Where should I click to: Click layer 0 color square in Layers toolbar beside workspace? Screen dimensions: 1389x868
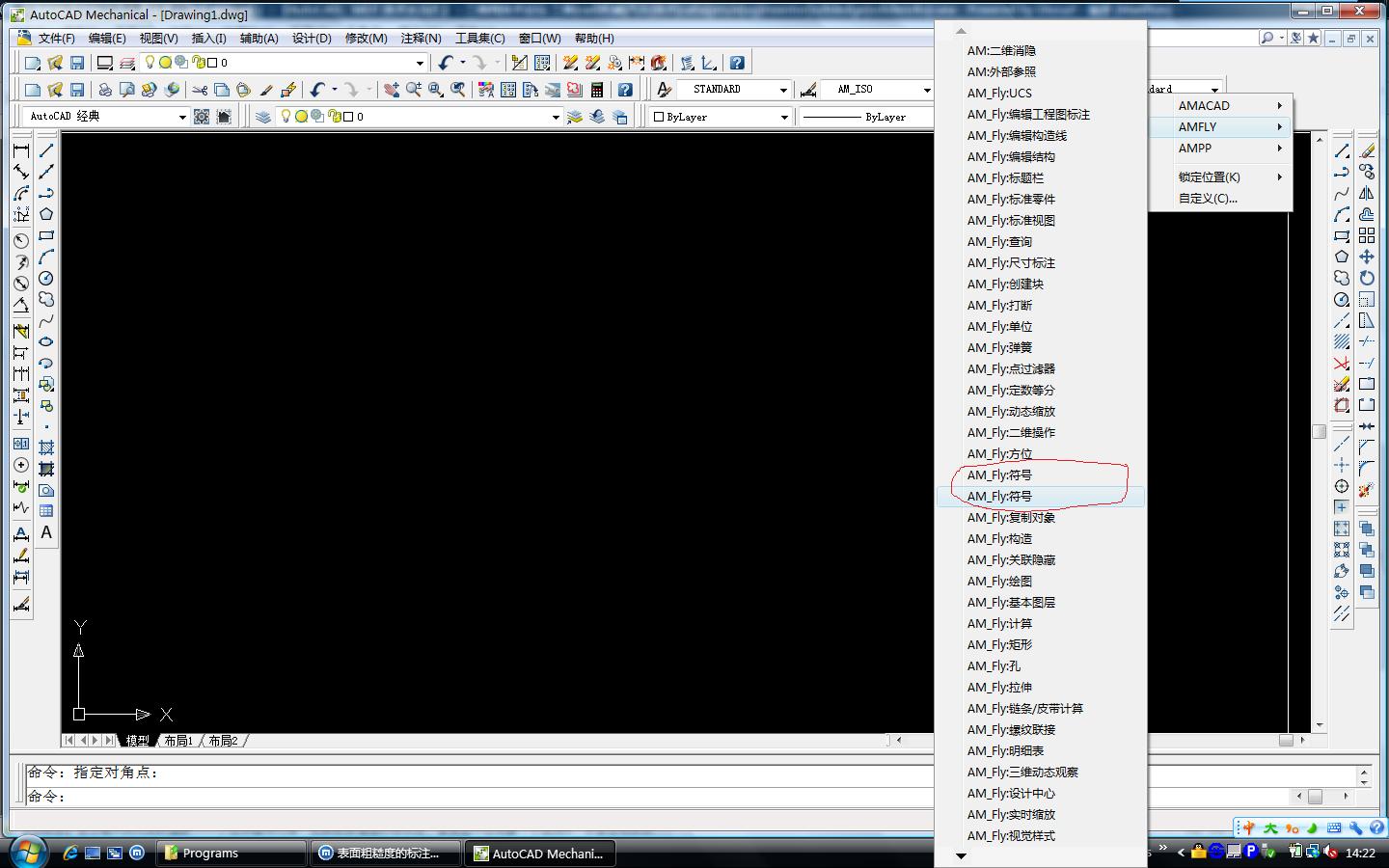point(348,117)
